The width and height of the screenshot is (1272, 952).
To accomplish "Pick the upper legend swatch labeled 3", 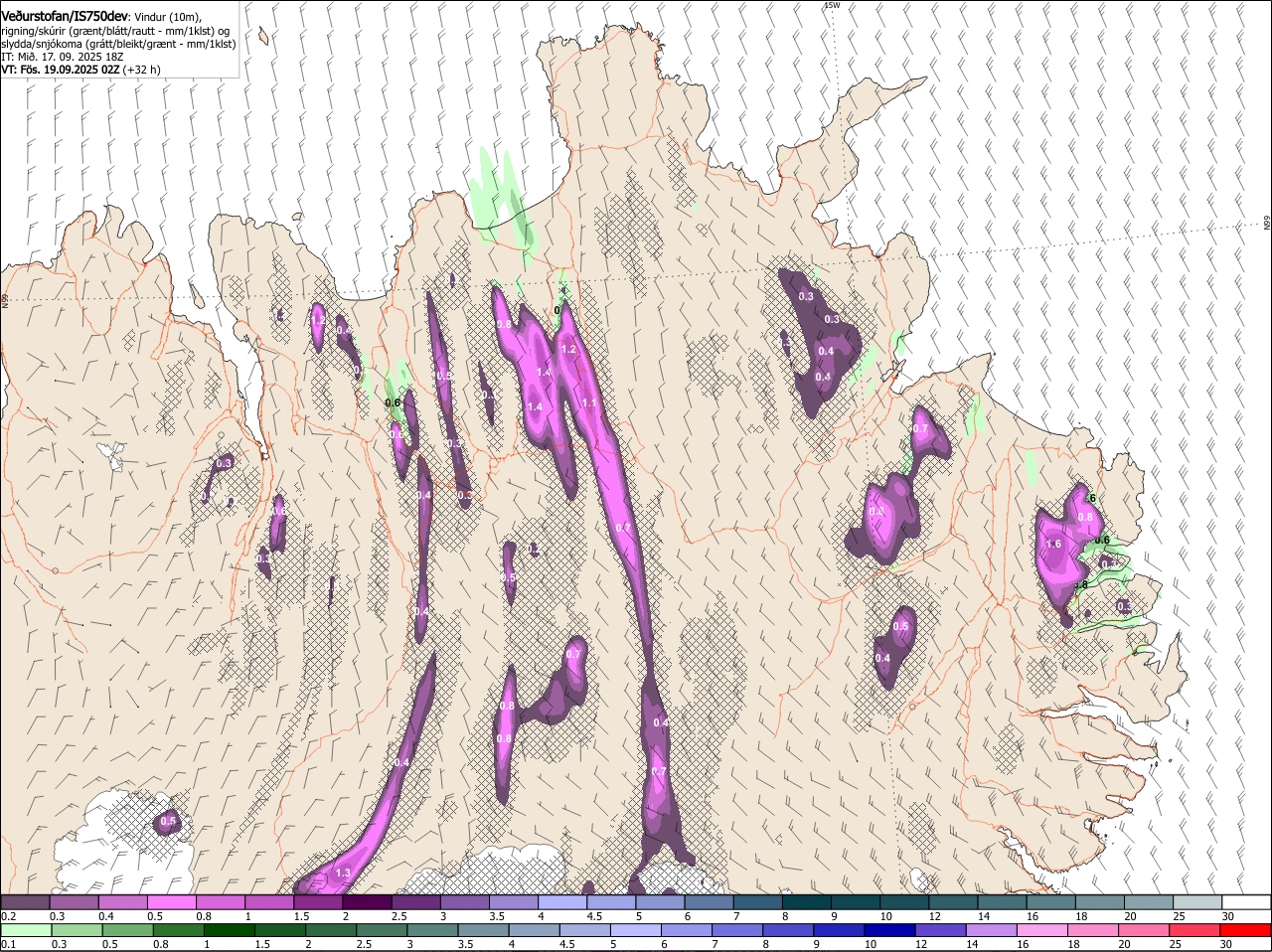I will click(465, 901).
